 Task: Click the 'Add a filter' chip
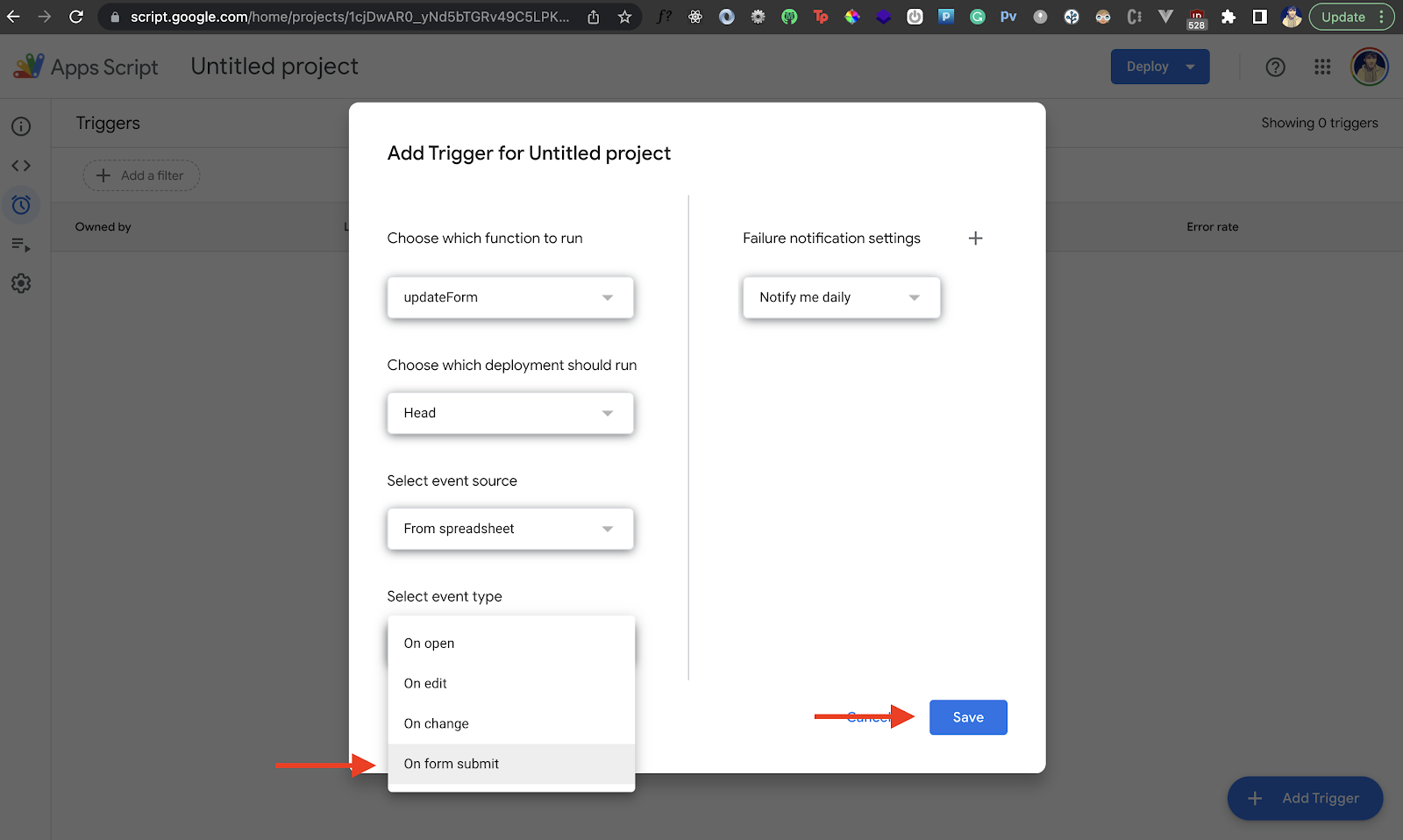tap(141, 175)
